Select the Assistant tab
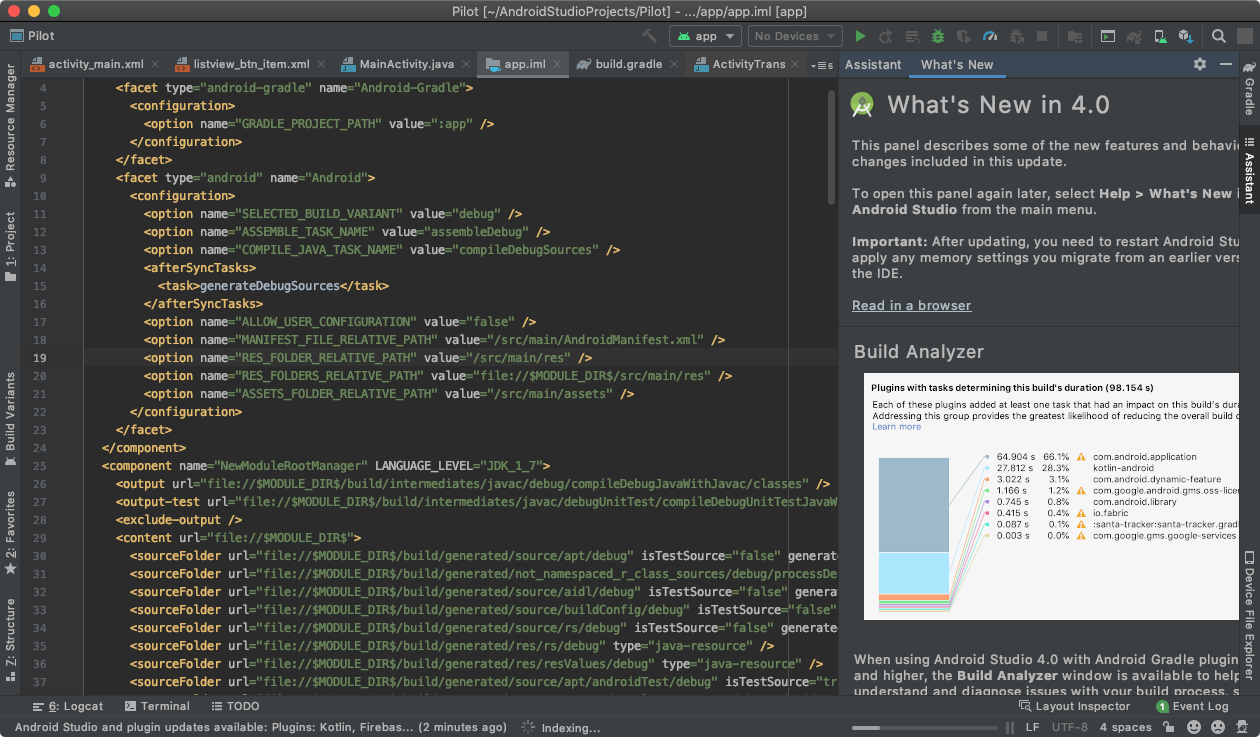This screenshot has width=1260, height=737. tap(873, 64)
